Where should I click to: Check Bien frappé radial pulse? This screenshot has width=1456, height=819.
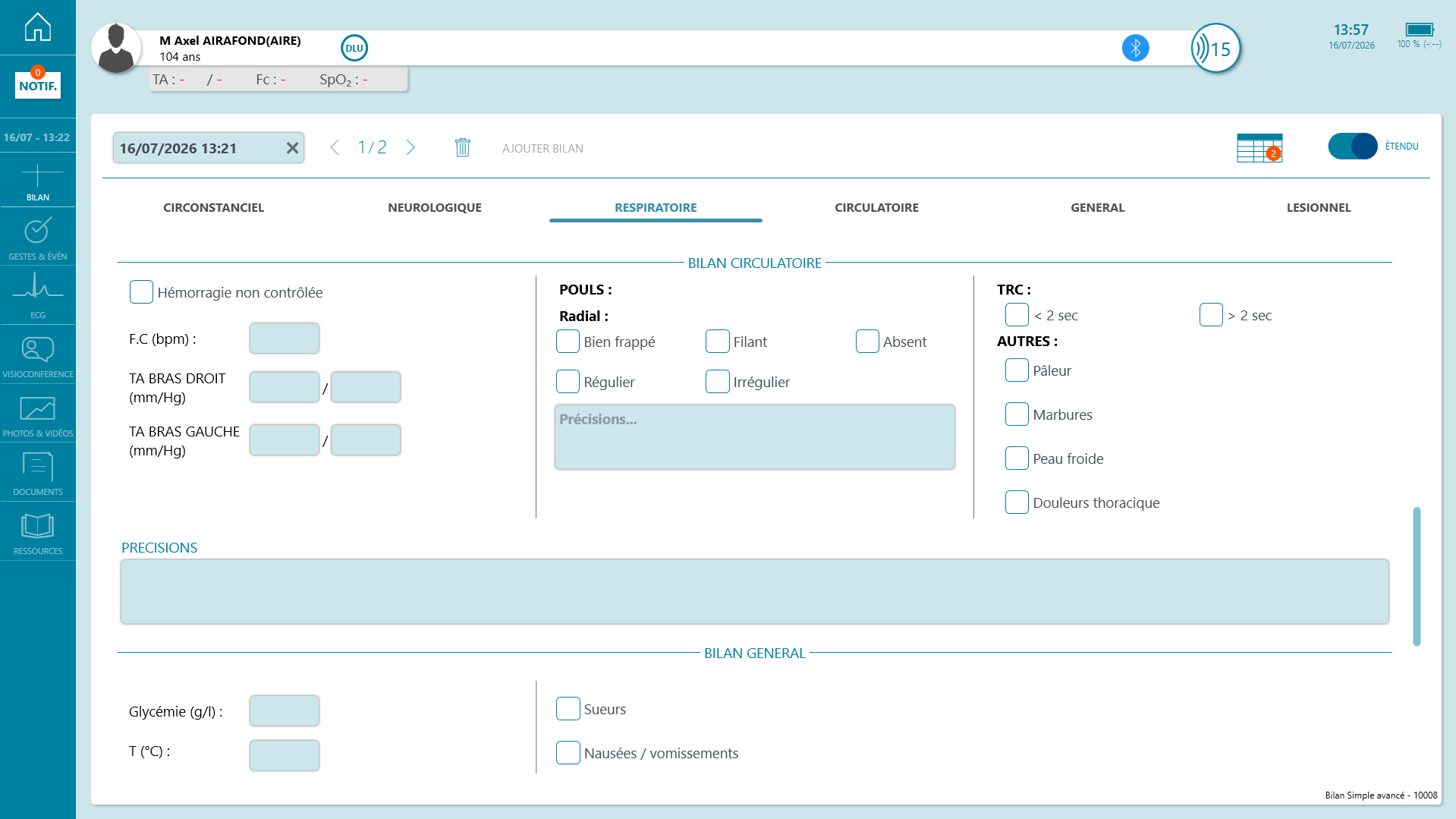pos(568,342)
